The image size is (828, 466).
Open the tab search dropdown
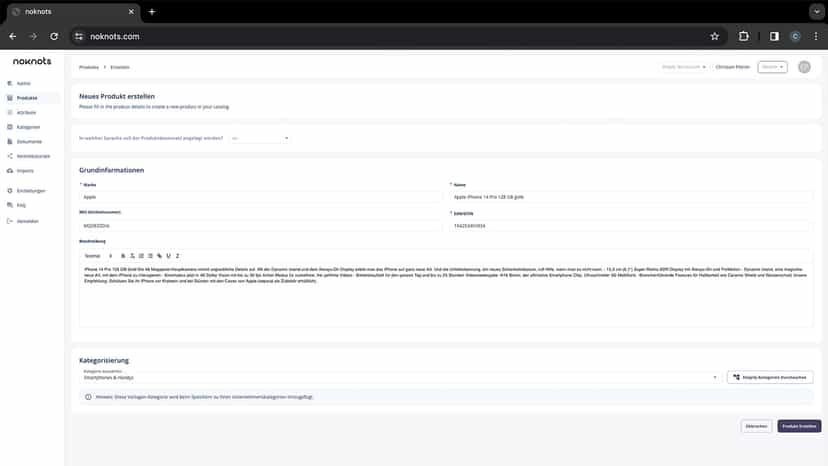coord(816,12)
